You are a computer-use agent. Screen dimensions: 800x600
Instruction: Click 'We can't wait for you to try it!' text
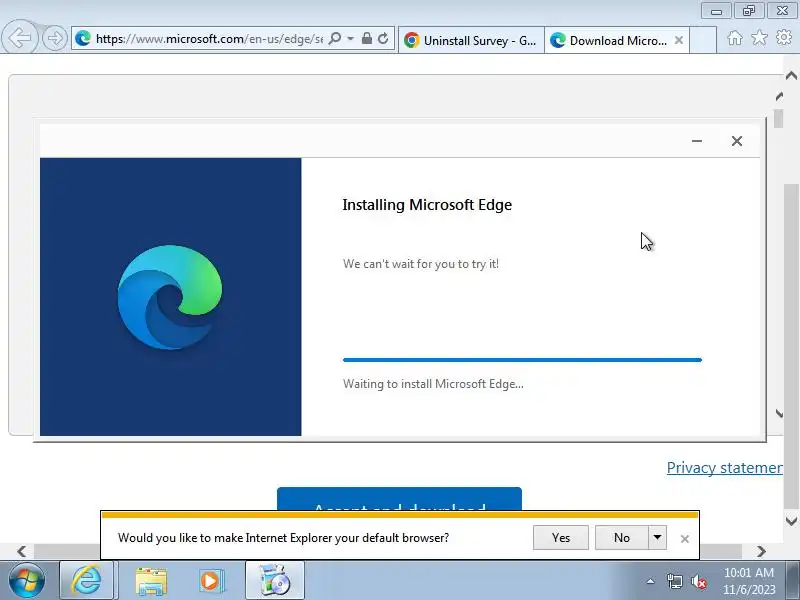click(421, 264)
